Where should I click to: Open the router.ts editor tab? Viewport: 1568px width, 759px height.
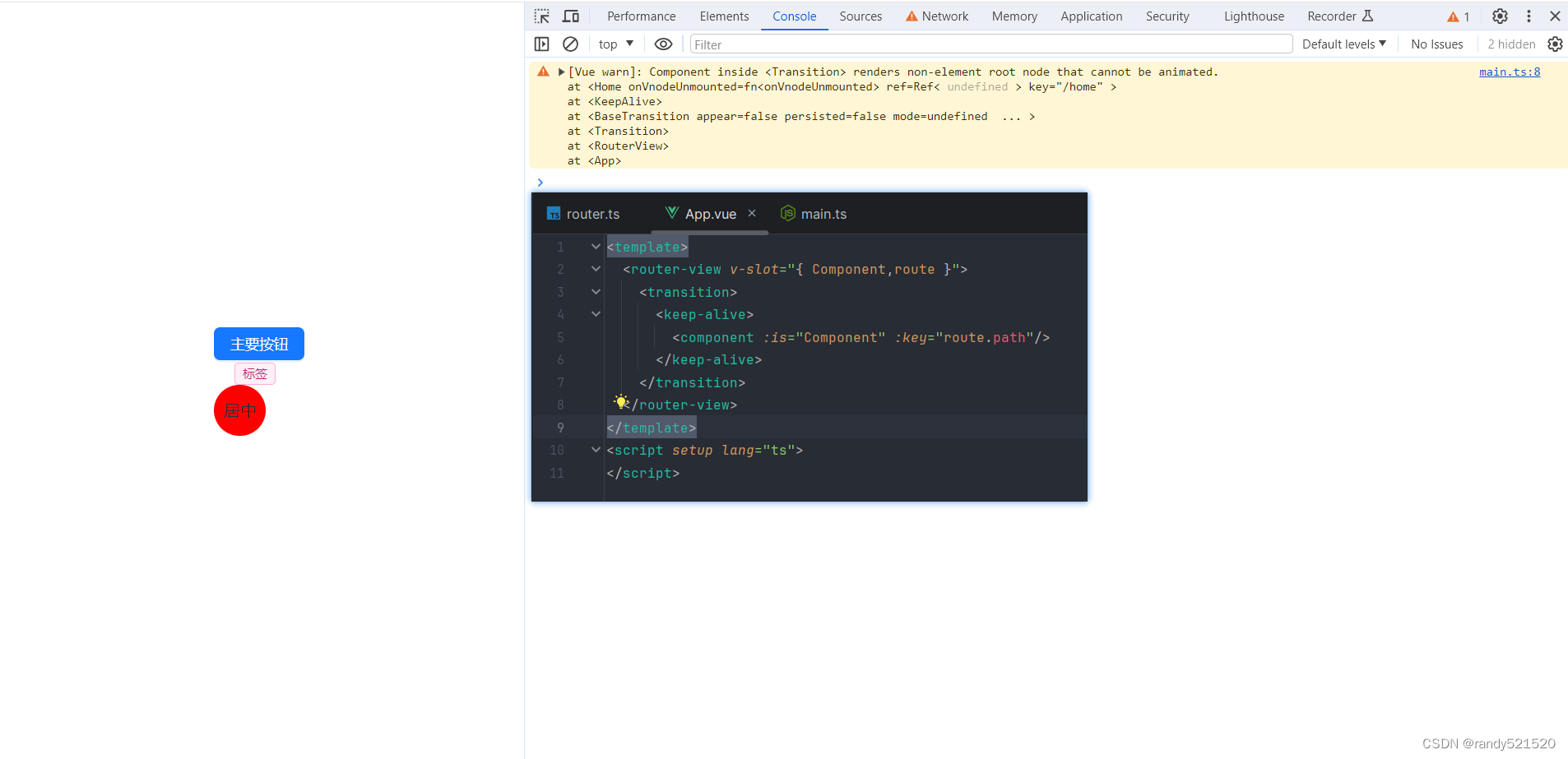coord(583,214)
